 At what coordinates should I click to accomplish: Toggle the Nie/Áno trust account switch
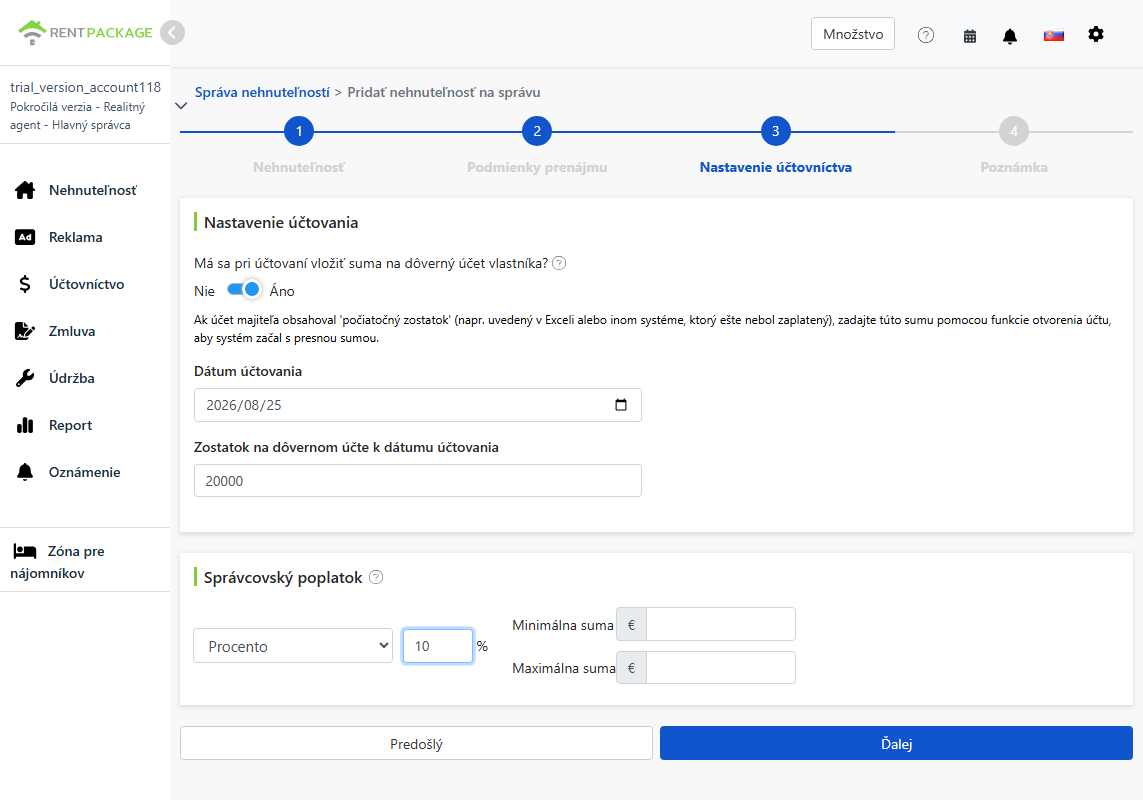(x=244, y=290)
